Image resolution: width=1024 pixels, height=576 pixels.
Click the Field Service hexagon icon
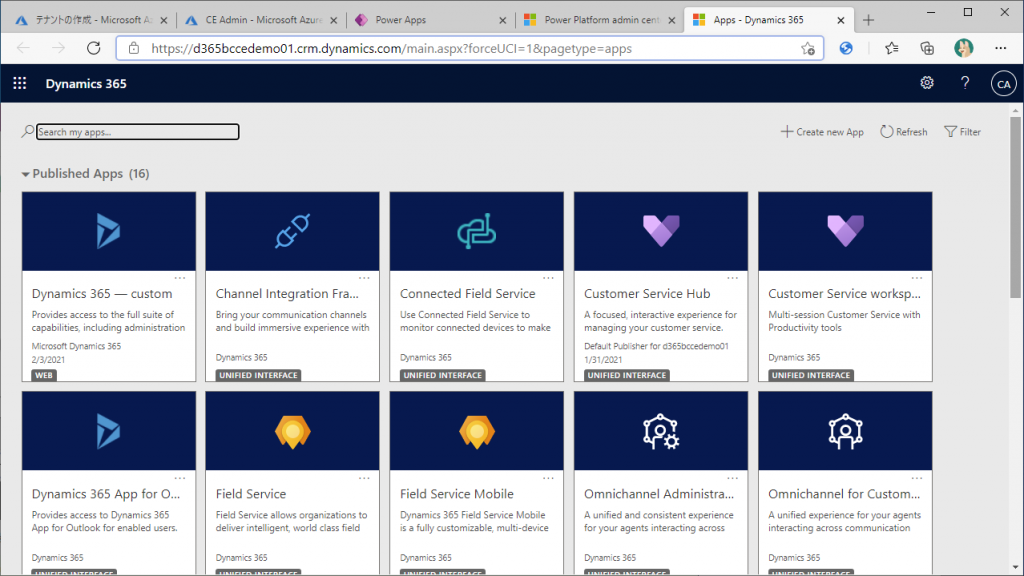[293, 432]
